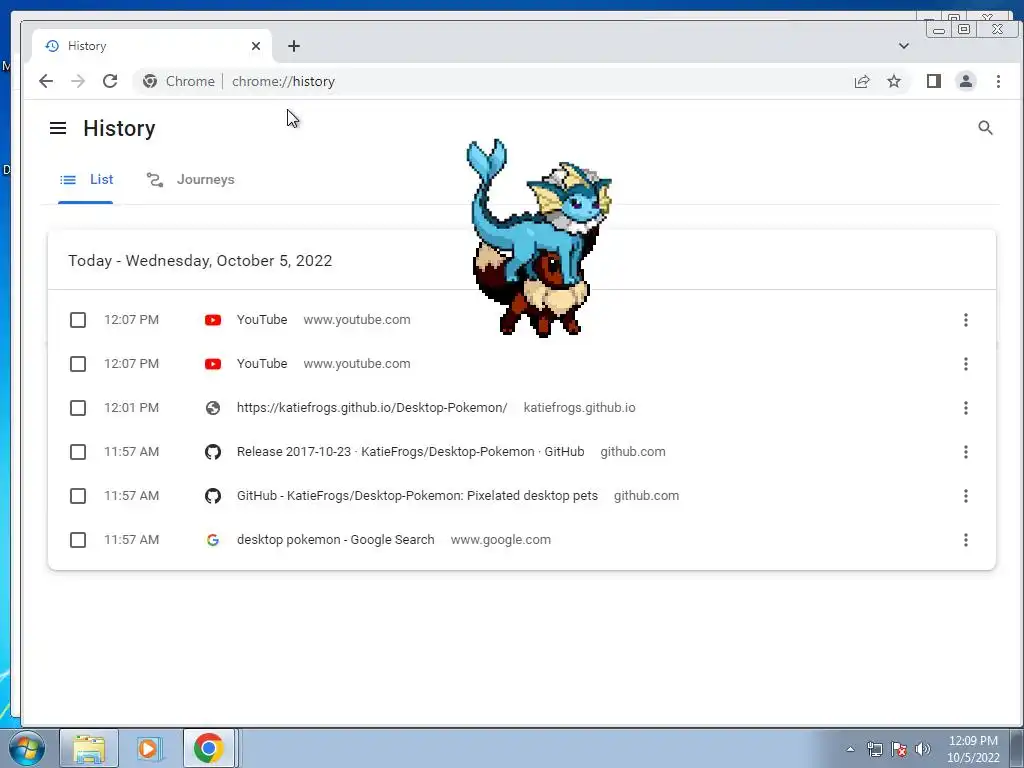Search history with the magnifier icon
The width and height of the screenshot is (1024, 768).
click(985, 128)
